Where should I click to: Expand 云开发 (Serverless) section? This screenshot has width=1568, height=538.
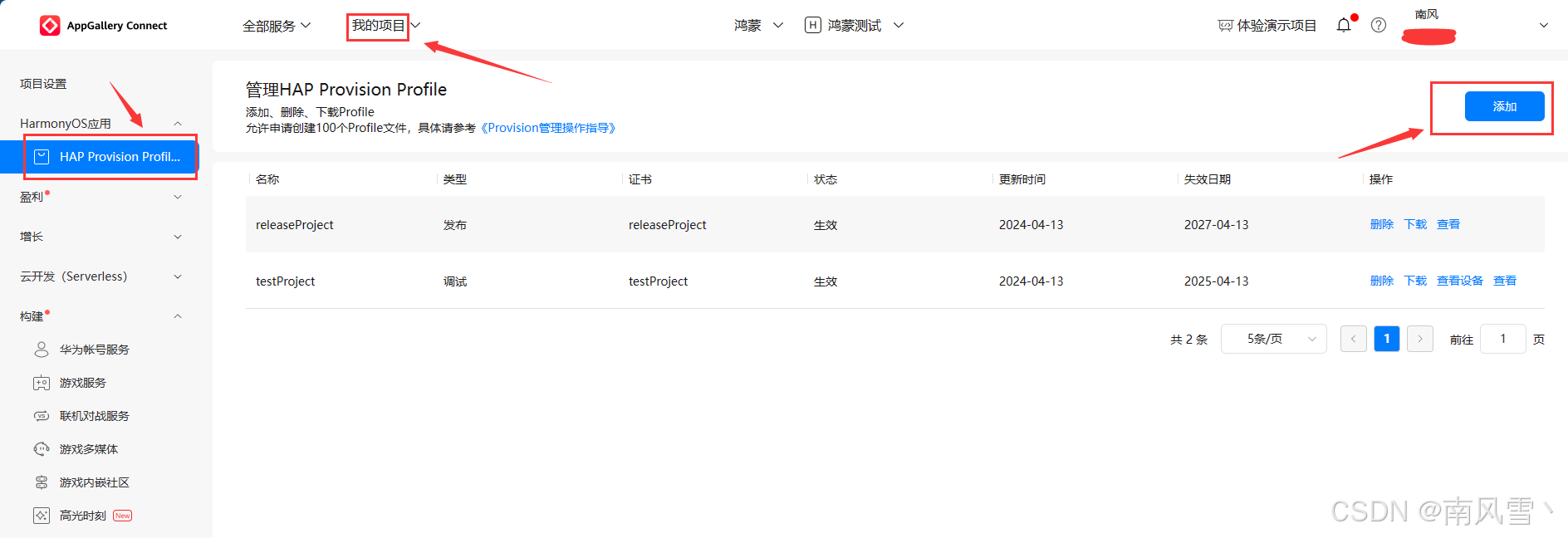178,276
